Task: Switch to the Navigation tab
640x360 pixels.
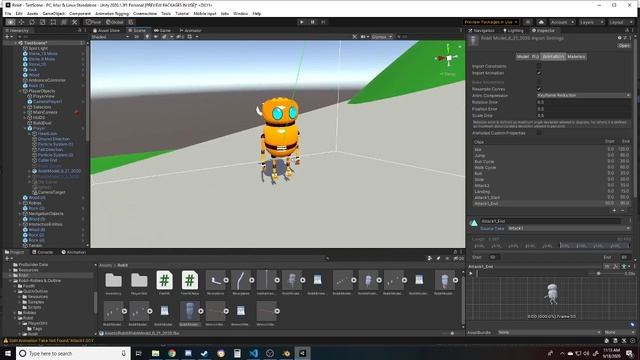Action: (482, 31)
